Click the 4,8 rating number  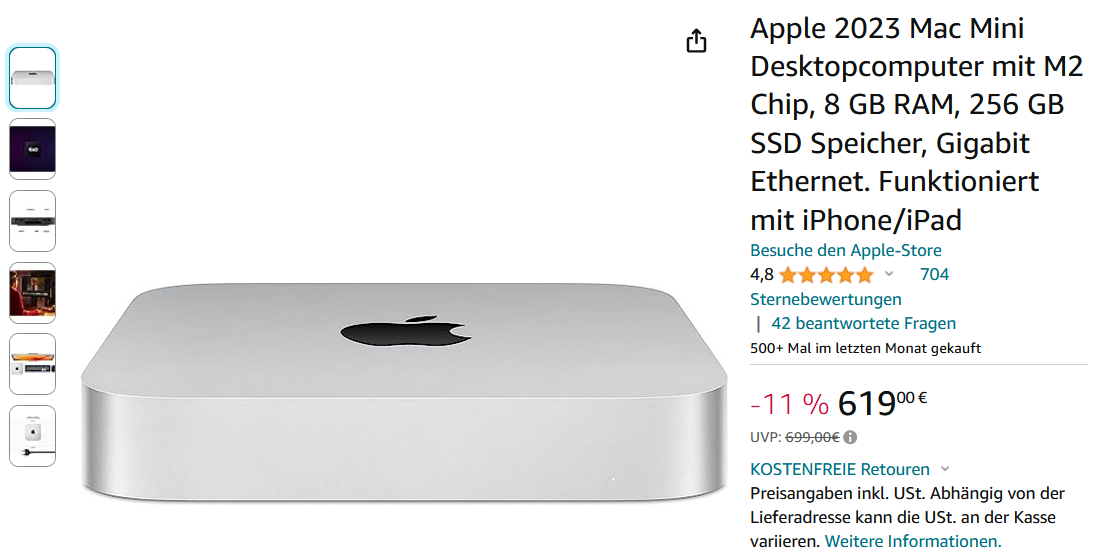pyautogui.click(x=762, y=275)
